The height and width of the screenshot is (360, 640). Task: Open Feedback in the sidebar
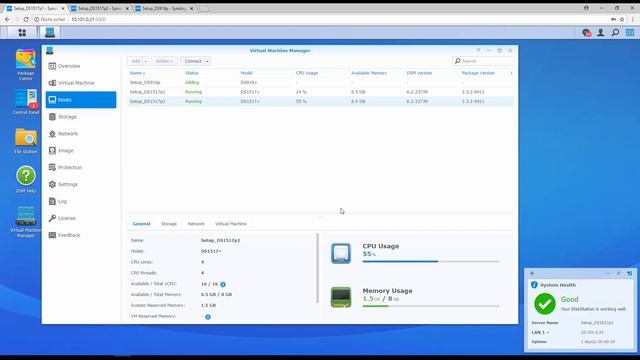point(81,235)
